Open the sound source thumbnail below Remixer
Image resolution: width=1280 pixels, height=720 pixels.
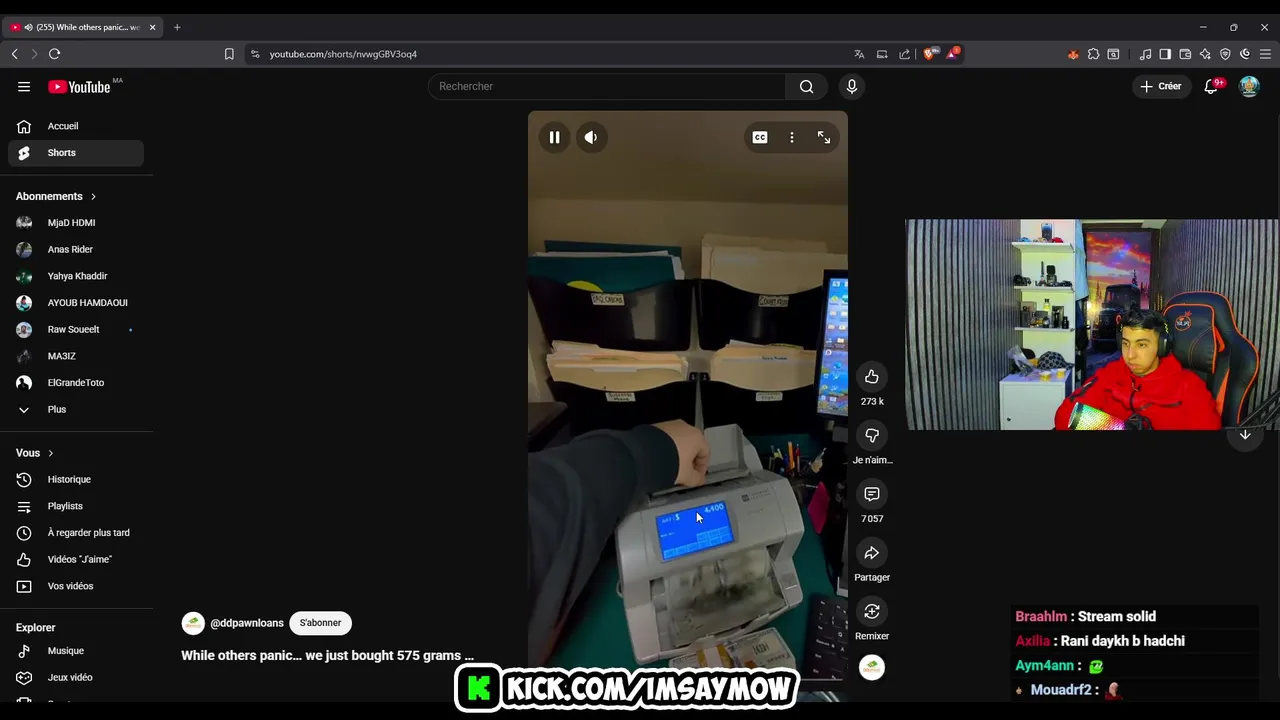tap(872, 668)
